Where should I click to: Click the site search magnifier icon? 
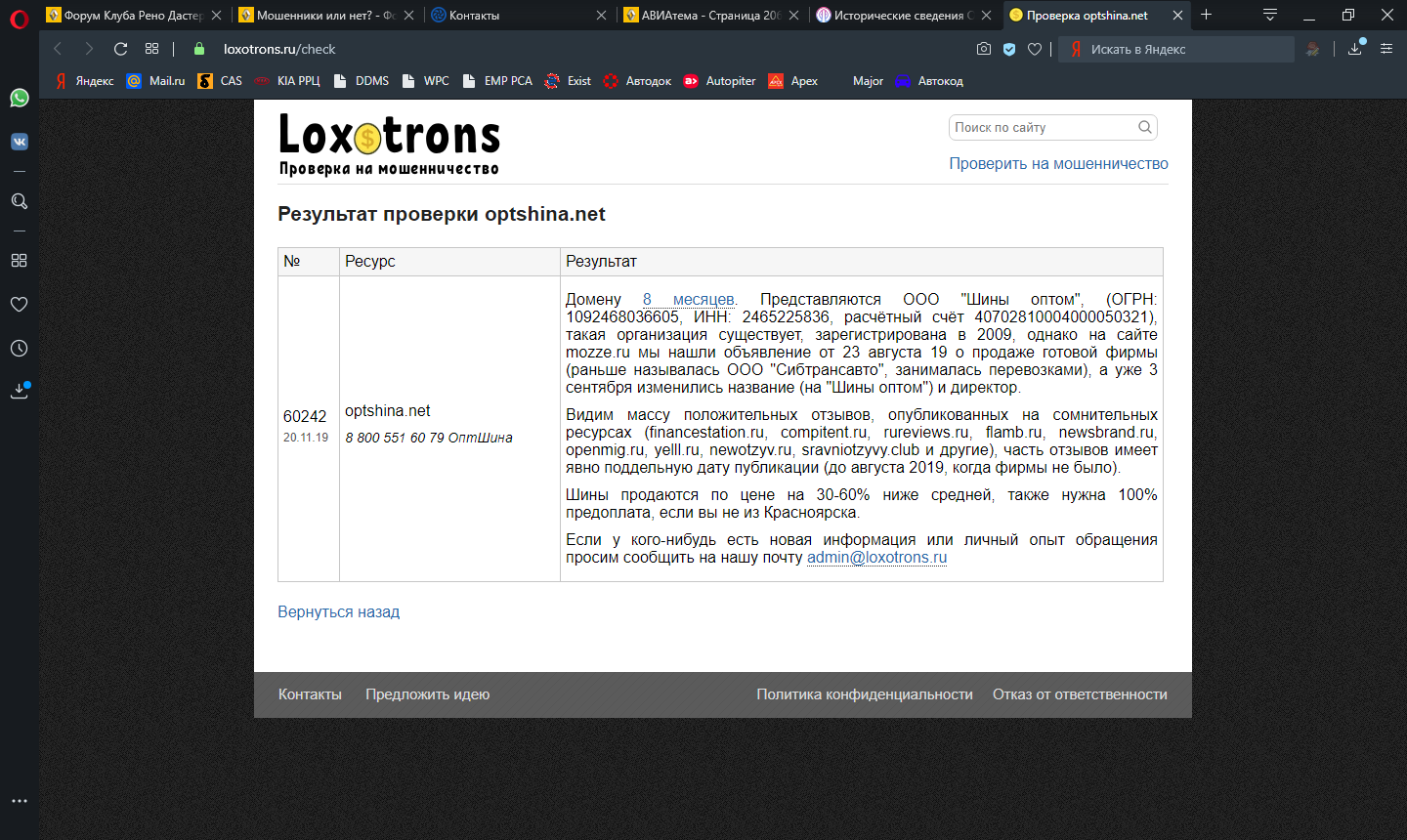click(1145, 127)
